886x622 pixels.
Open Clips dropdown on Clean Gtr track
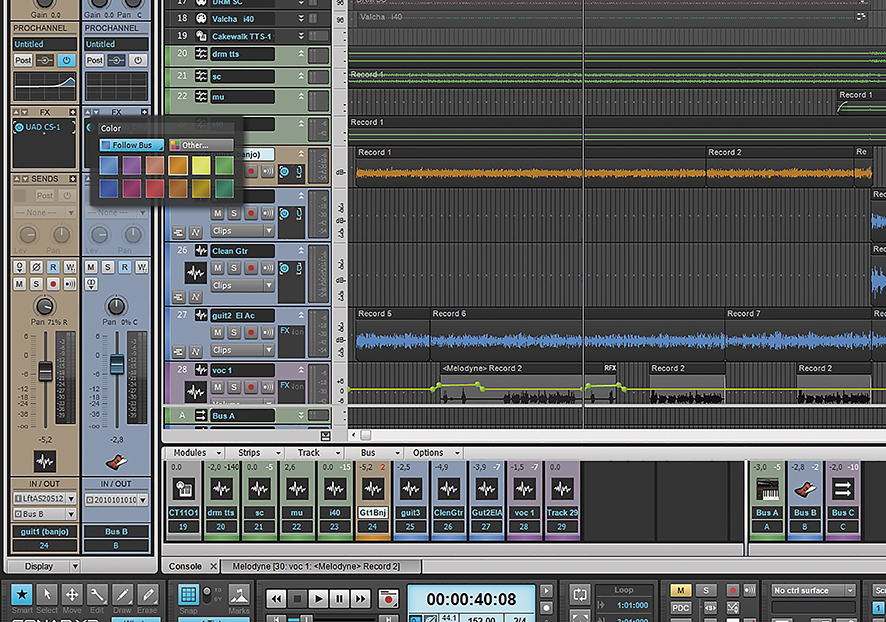tap(243, 285)
